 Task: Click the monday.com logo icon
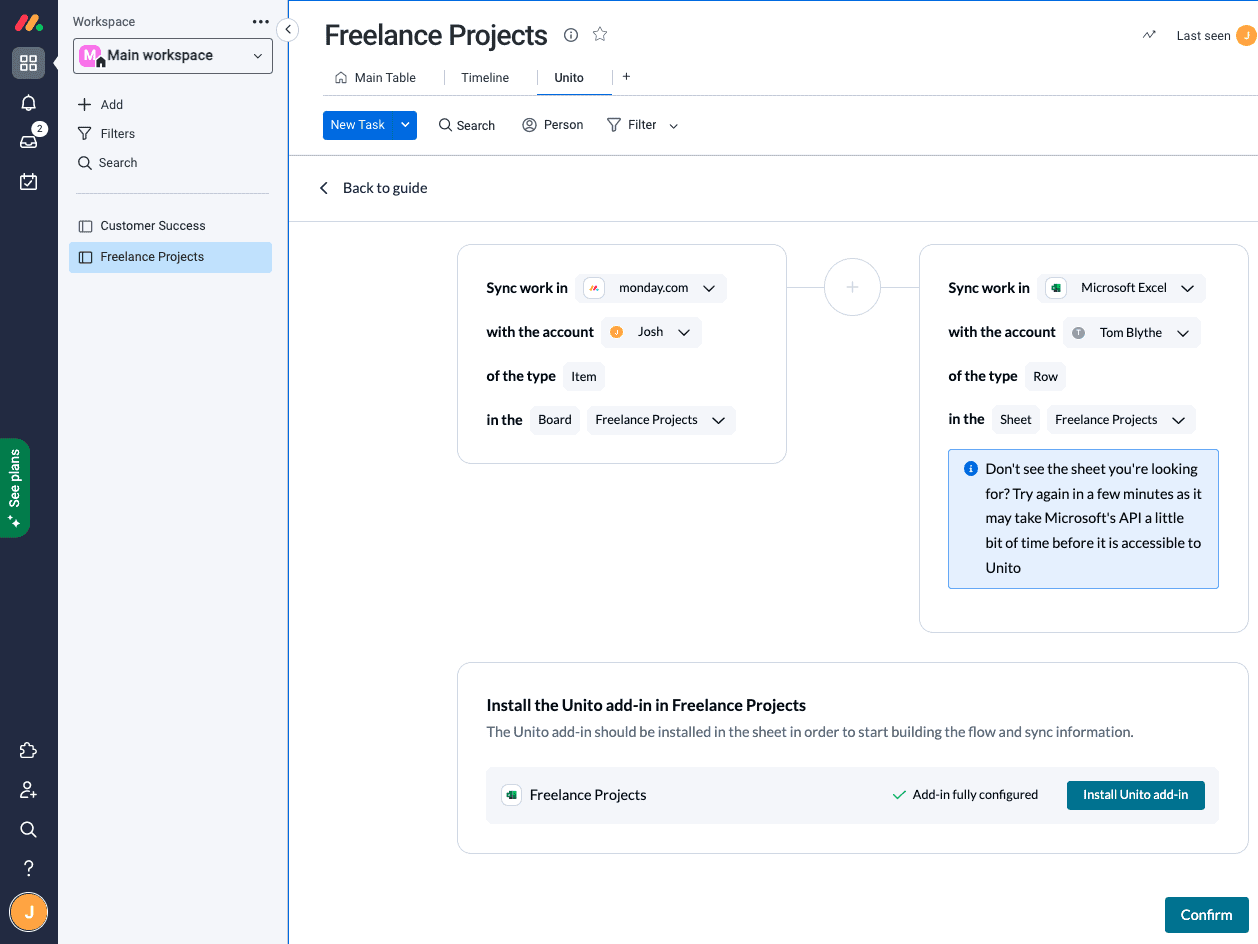(x=28, y=22)
